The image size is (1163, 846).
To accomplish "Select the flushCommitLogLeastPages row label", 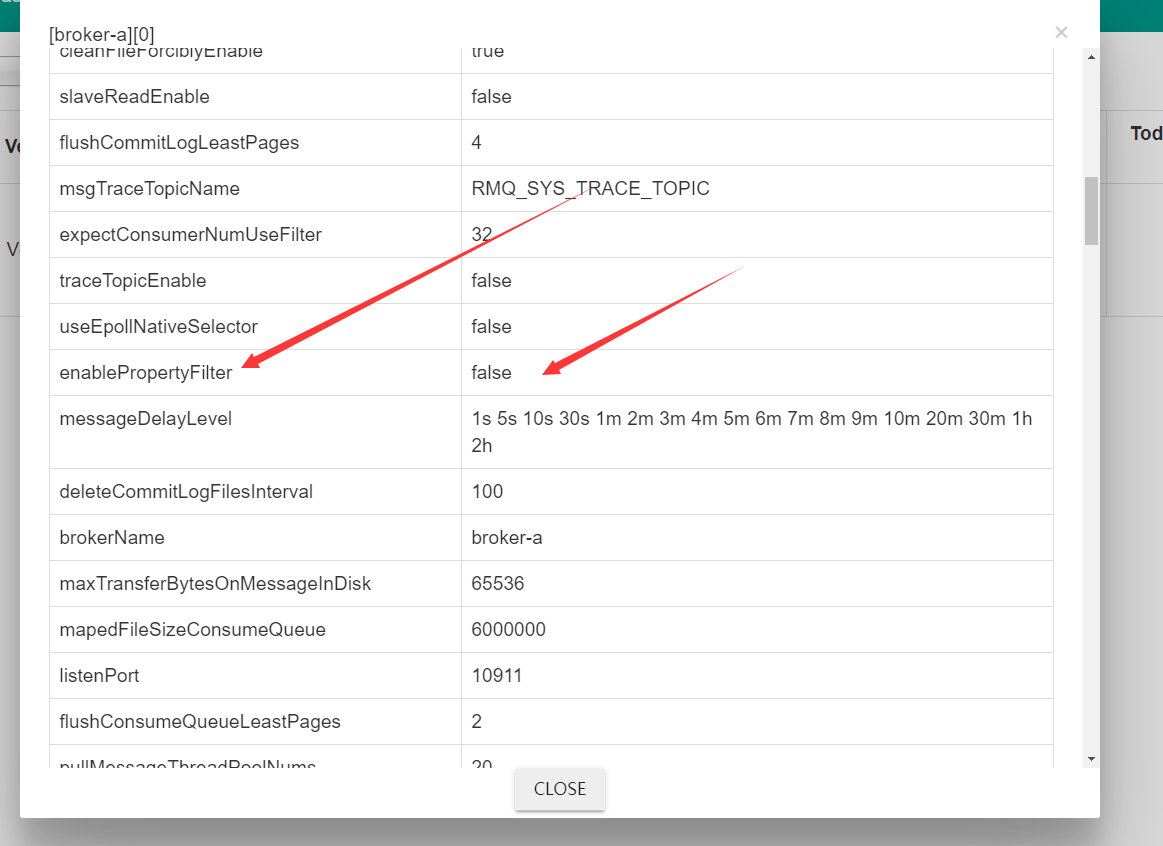I will pos(179,143).
